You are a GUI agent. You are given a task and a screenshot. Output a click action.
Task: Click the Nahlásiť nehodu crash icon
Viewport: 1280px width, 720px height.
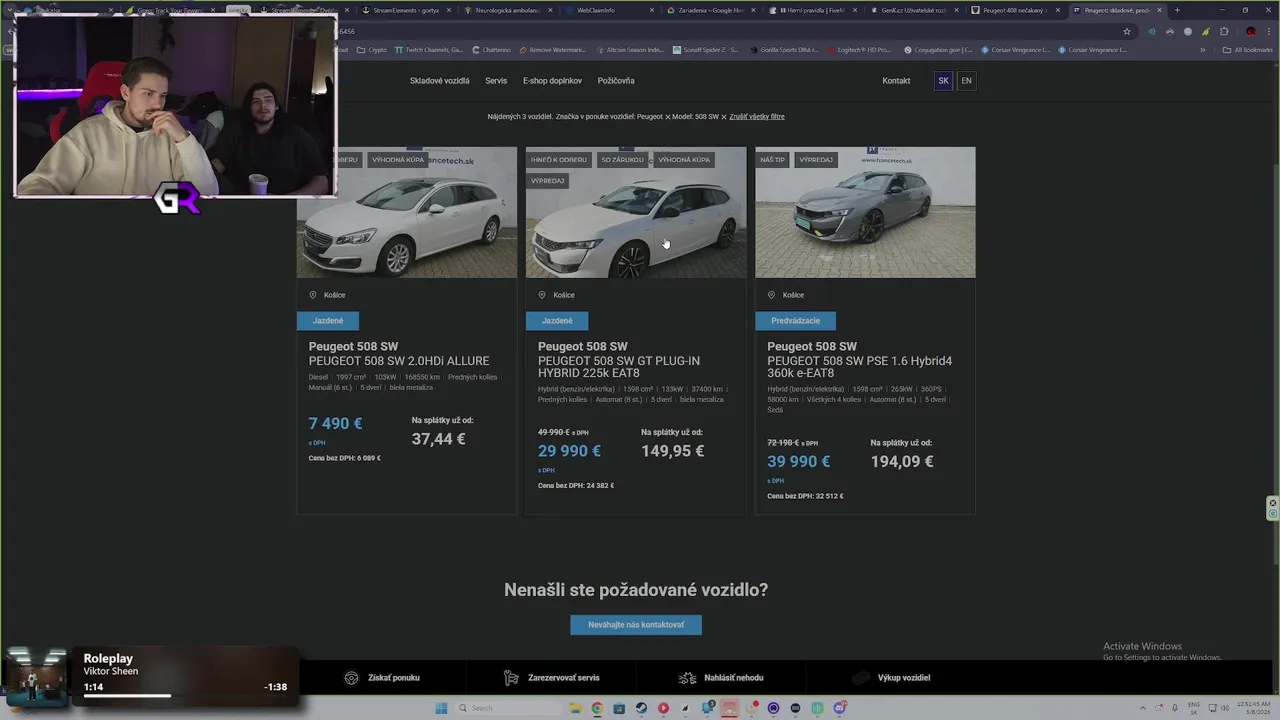(x=687, y=678)
